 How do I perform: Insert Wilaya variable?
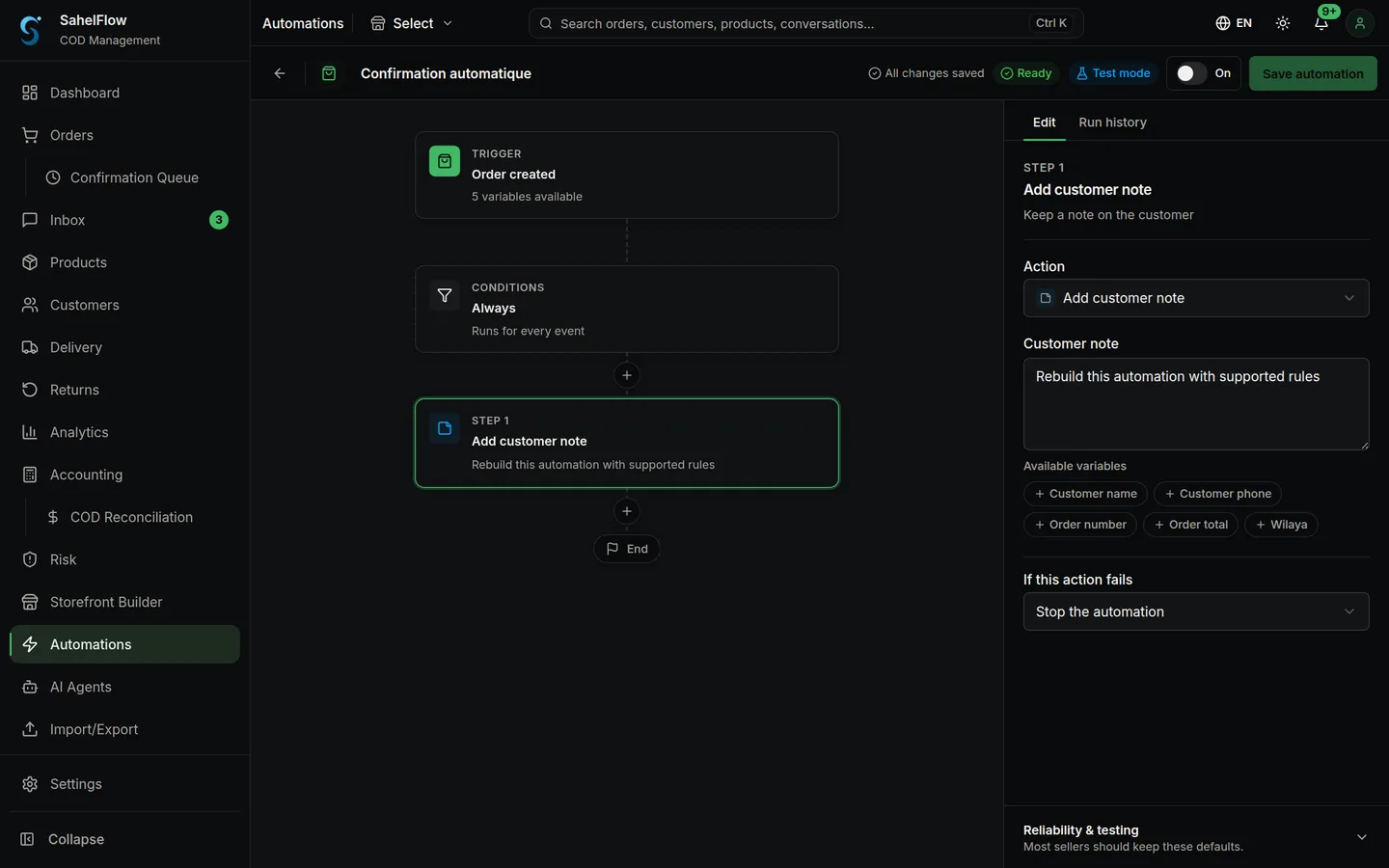[x=1281, y=525]
